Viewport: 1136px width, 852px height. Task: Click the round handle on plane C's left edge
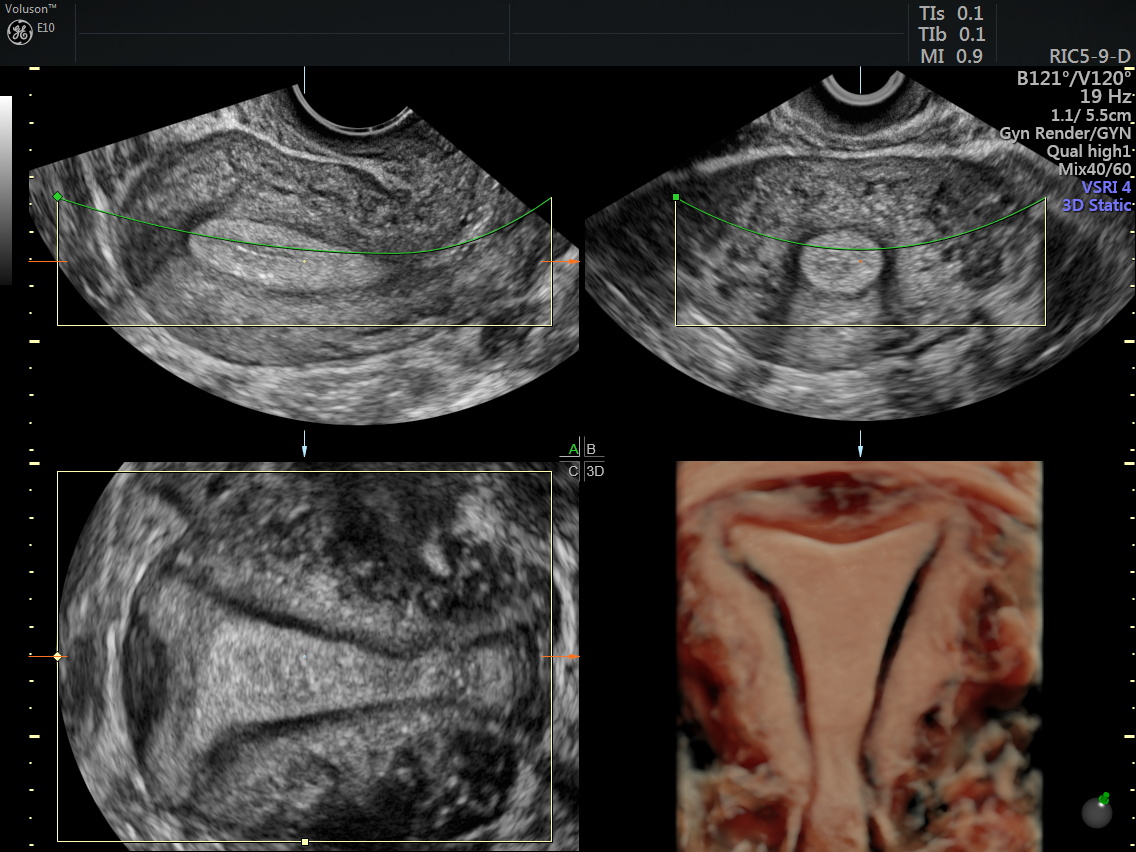pos(57,657)
